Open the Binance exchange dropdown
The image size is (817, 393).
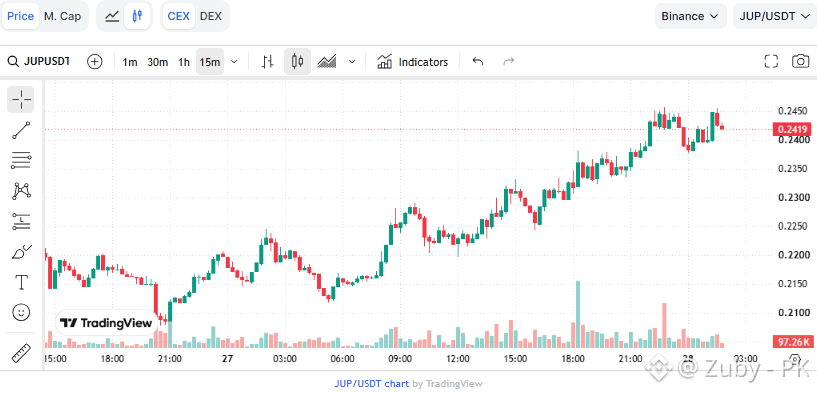coord(690,16)
